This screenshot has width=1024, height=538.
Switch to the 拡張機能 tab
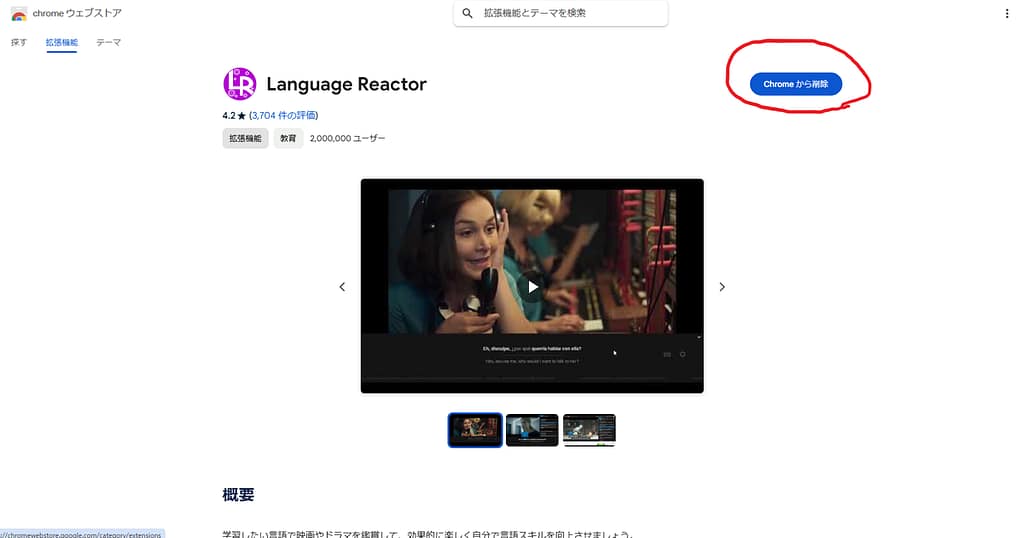pos(61,43)
